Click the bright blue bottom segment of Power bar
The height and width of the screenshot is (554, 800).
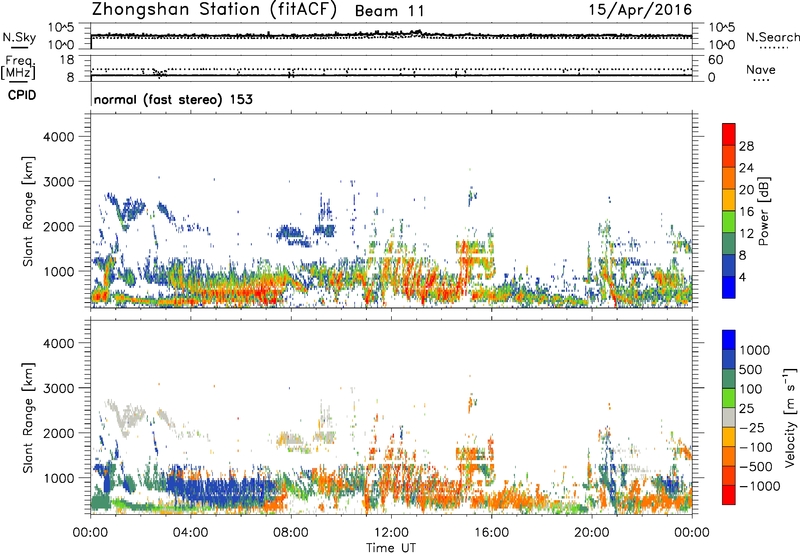[729, 287]
